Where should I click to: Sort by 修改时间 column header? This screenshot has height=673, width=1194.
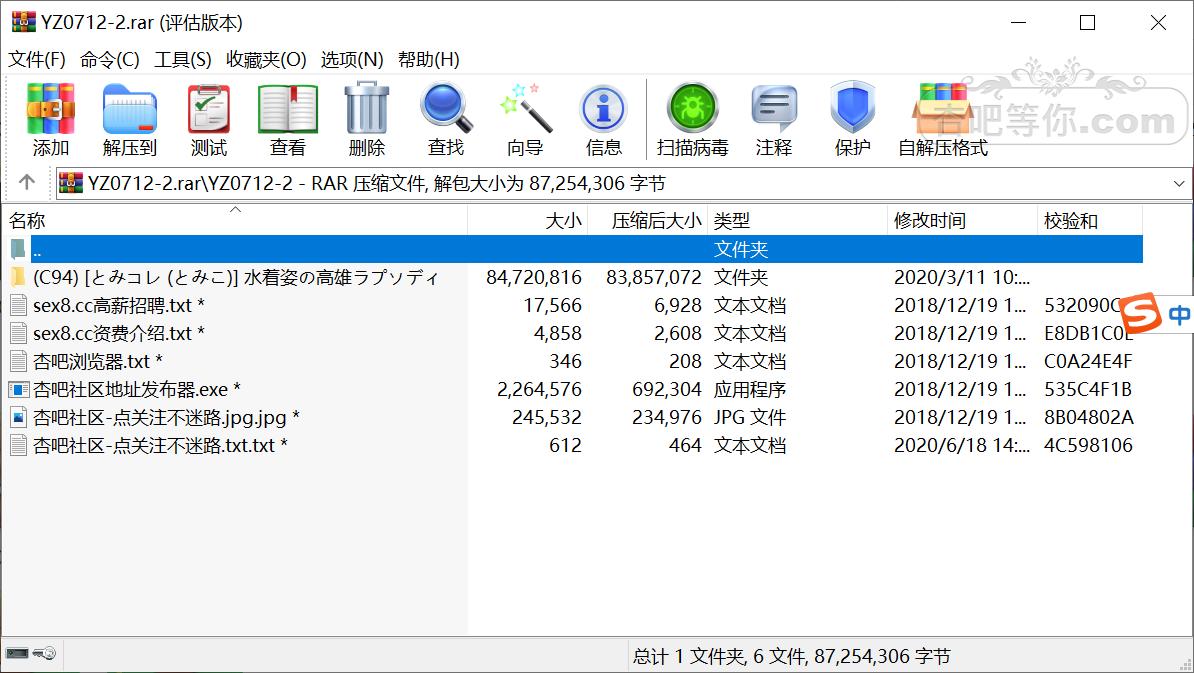(x=931, y=221)
